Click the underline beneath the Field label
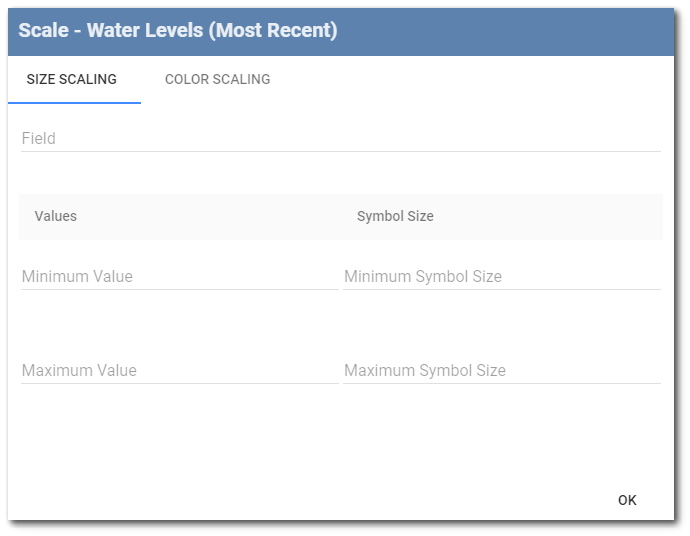The image size is (690, 536). click(x=340, y=151)
